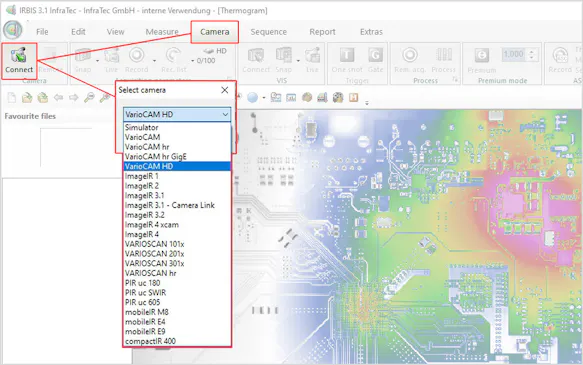Click the Live icon in VIS group

click(312, 56)
